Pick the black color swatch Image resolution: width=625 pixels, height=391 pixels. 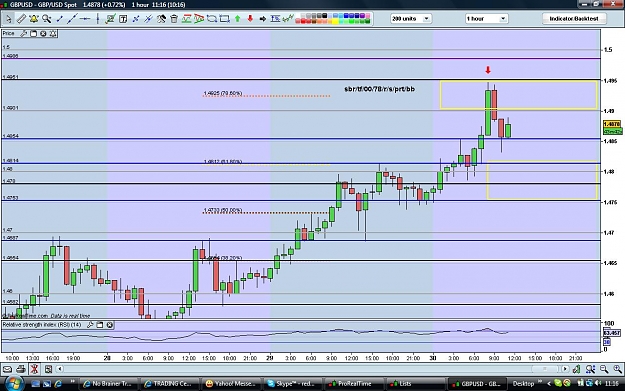click(x=324, y=16)
